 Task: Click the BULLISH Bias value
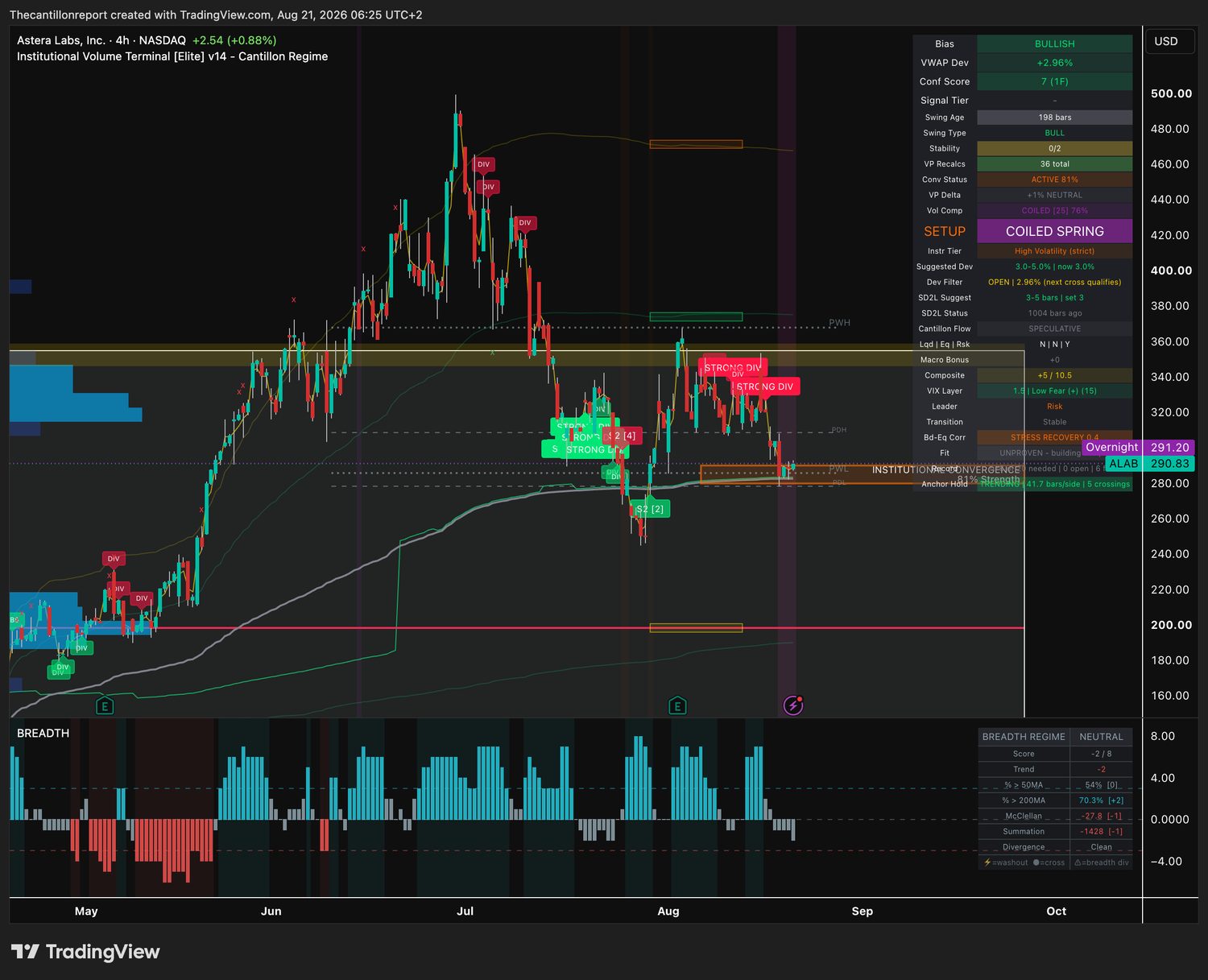[x=1055, y=43]
